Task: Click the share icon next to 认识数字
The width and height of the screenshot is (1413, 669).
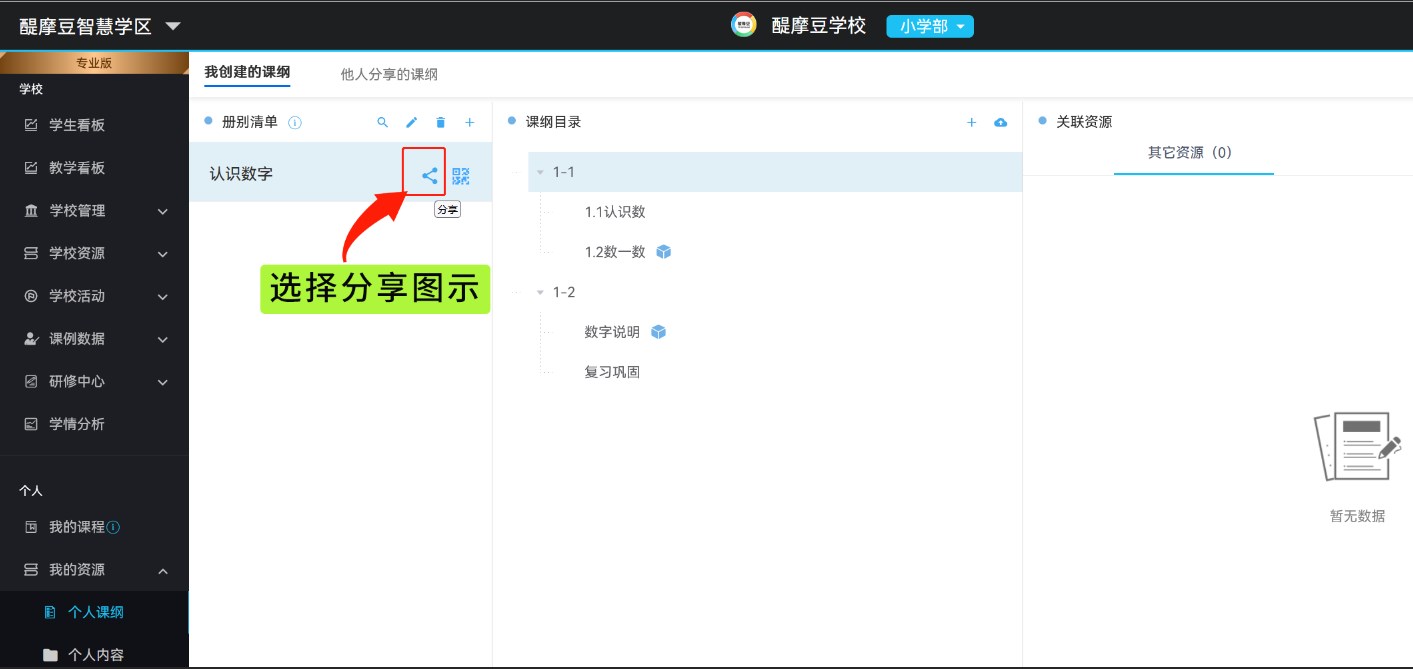Action: 429,176
